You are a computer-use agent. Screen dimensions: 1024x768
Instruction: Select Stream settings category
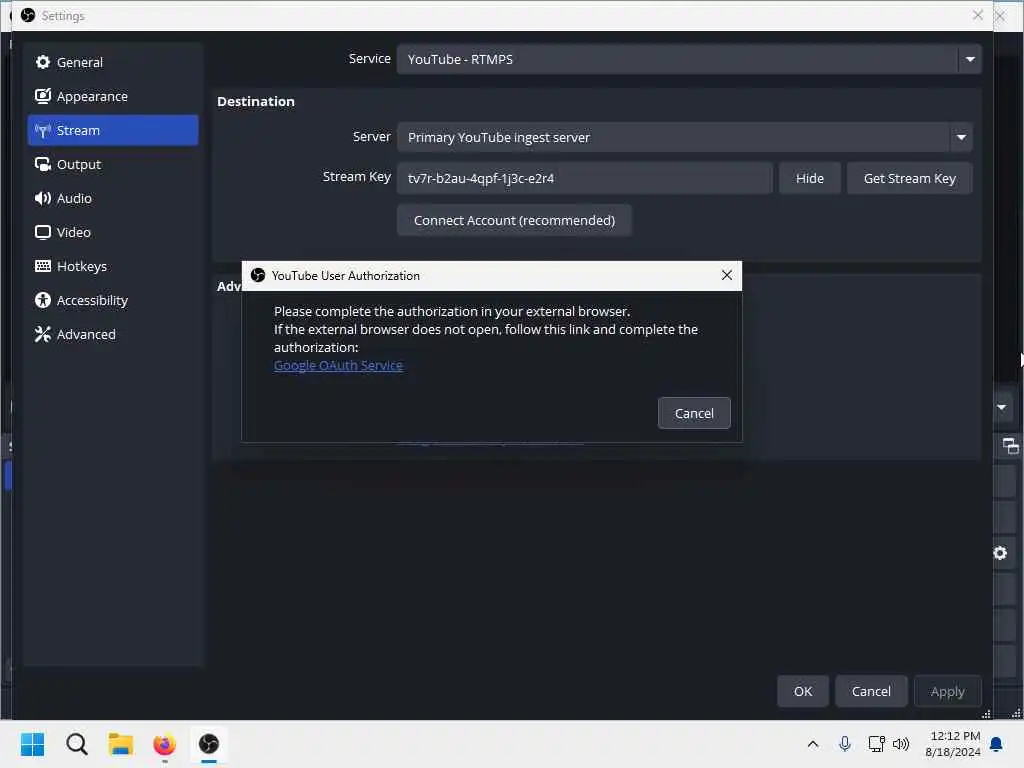pos(112,130)
